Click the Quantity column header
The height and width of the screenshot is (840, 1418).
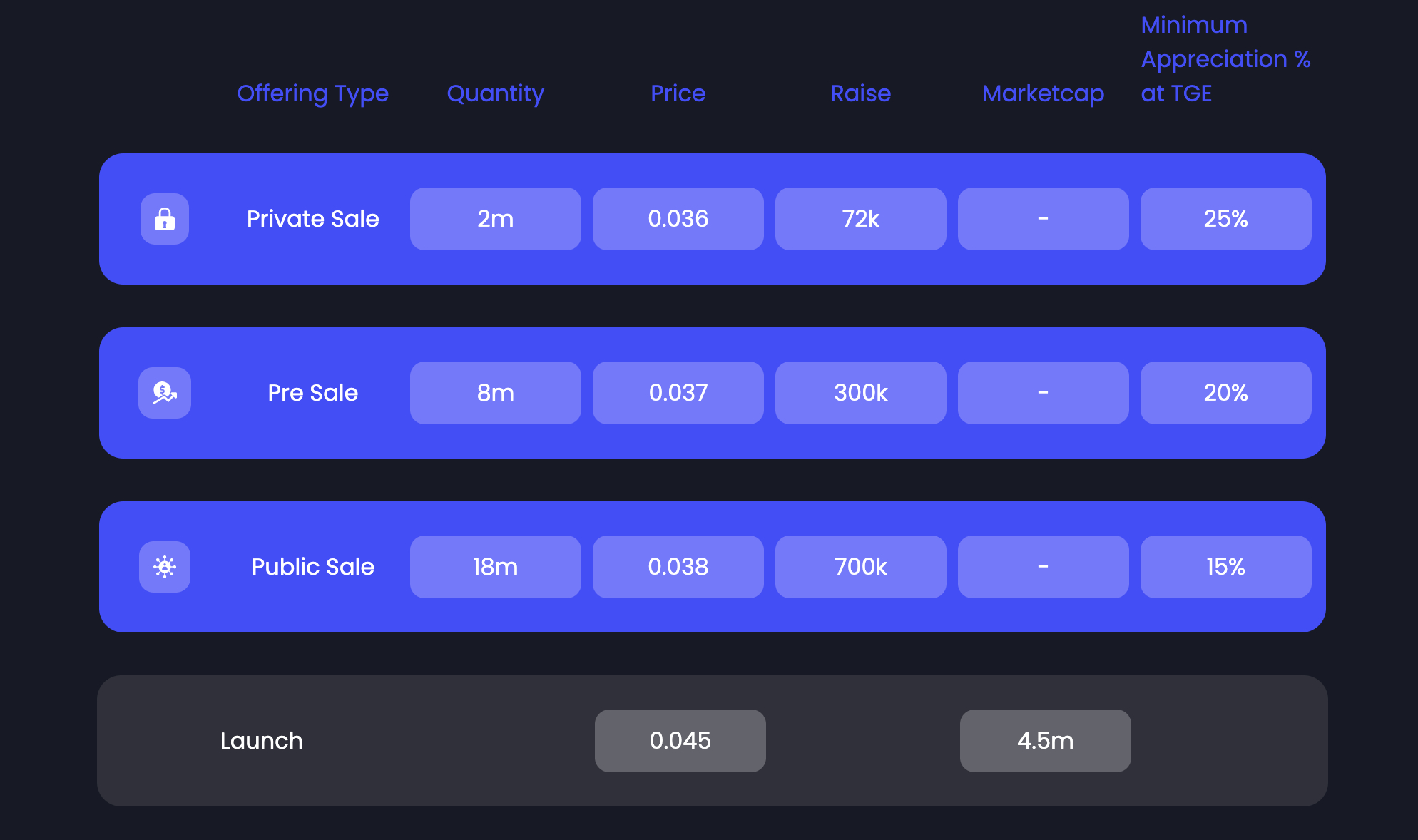(495, 93)
